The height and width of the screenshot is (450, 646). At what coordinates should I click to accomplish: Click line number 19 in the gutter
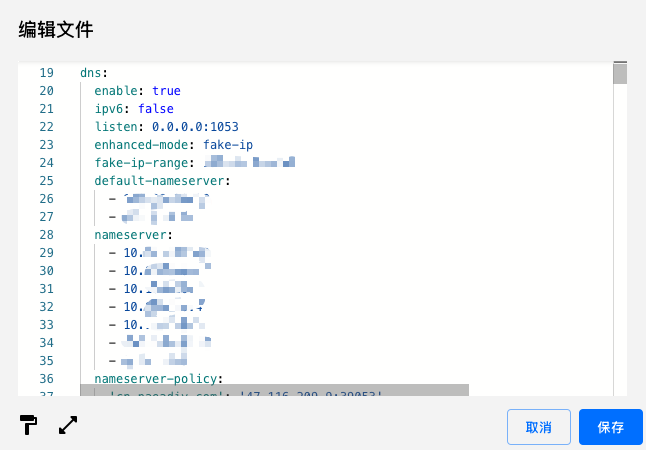click(x=46, y=73)
